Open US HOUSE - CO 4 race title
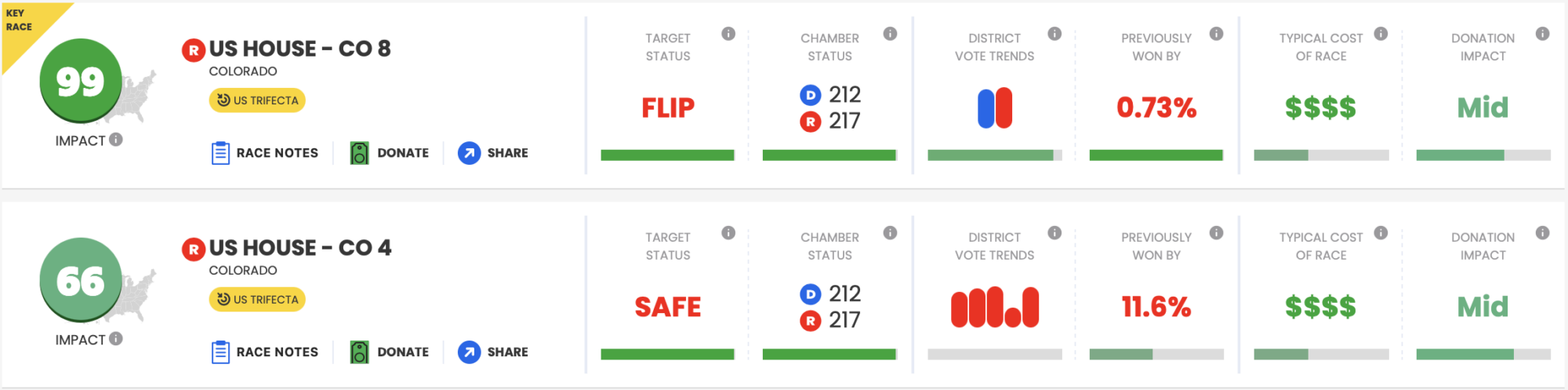Viewport: 1568px width, 390px height. pos(300,248)
